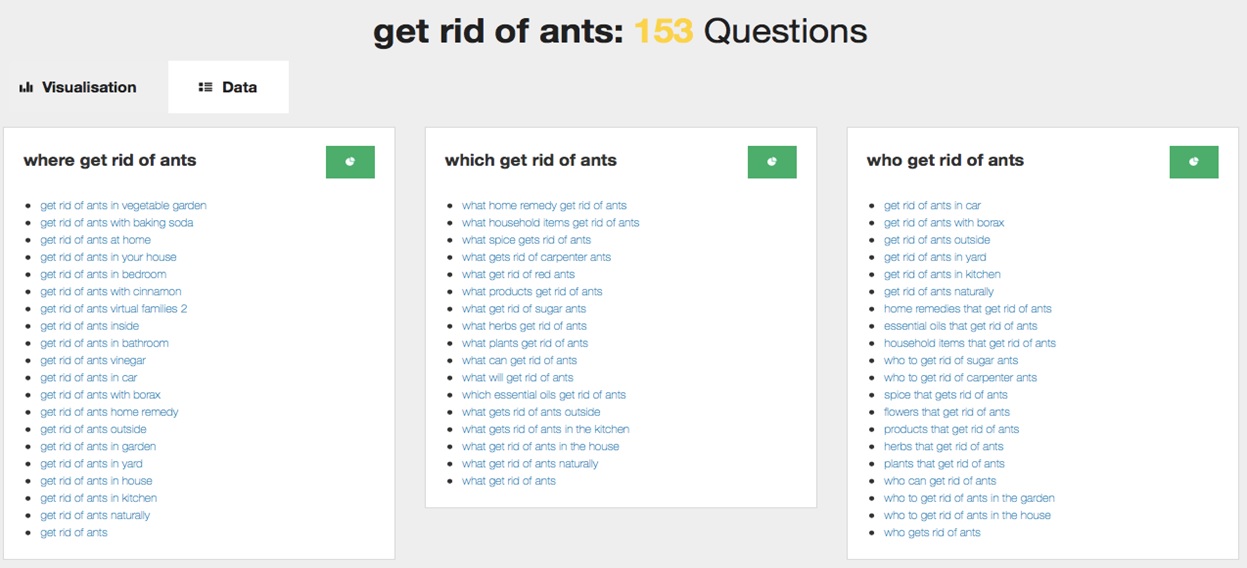Click "flowers that get rid of ants" link

pyautogui.click(x=947, y=412)
